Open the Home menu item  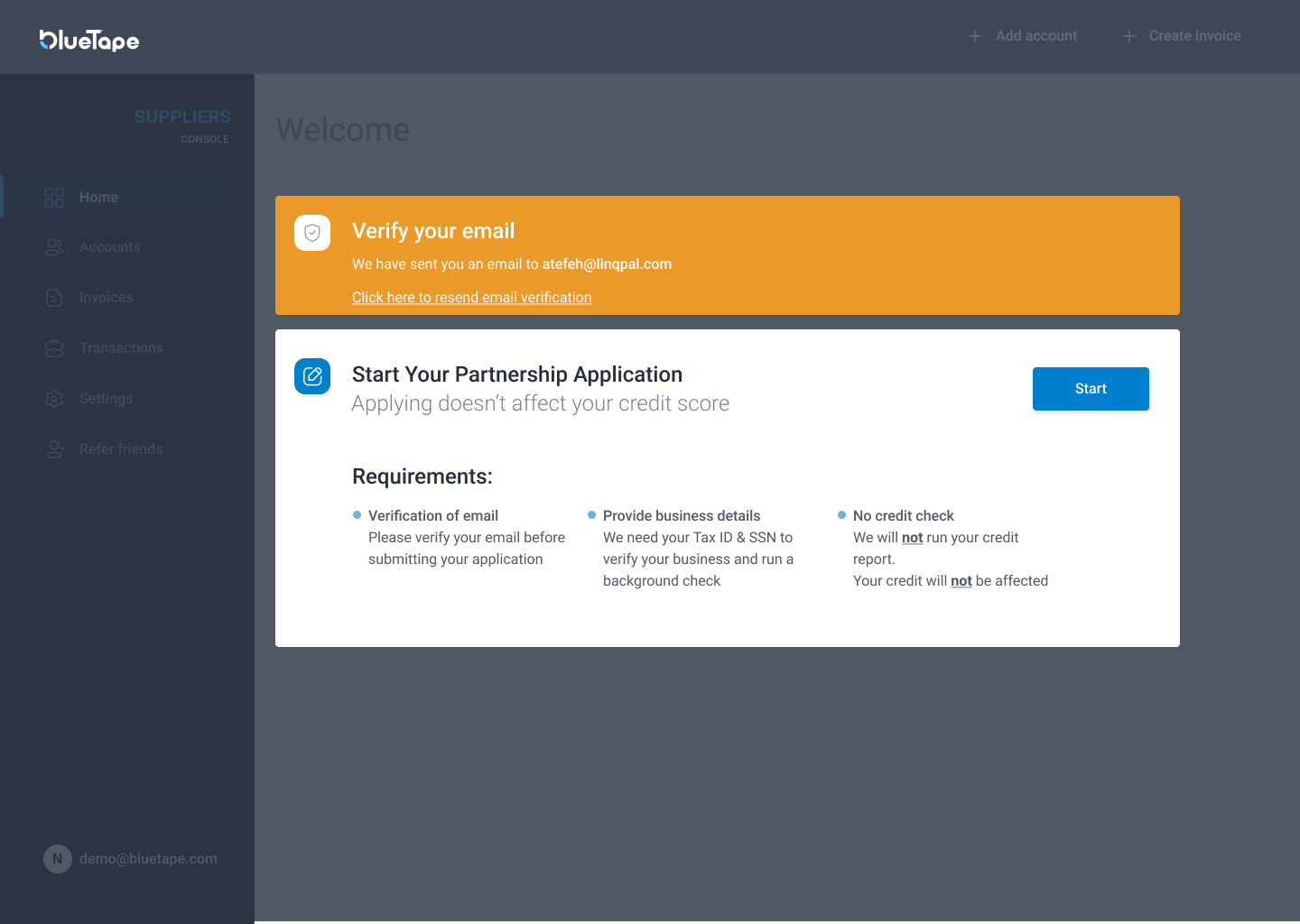tap(117, 198)
